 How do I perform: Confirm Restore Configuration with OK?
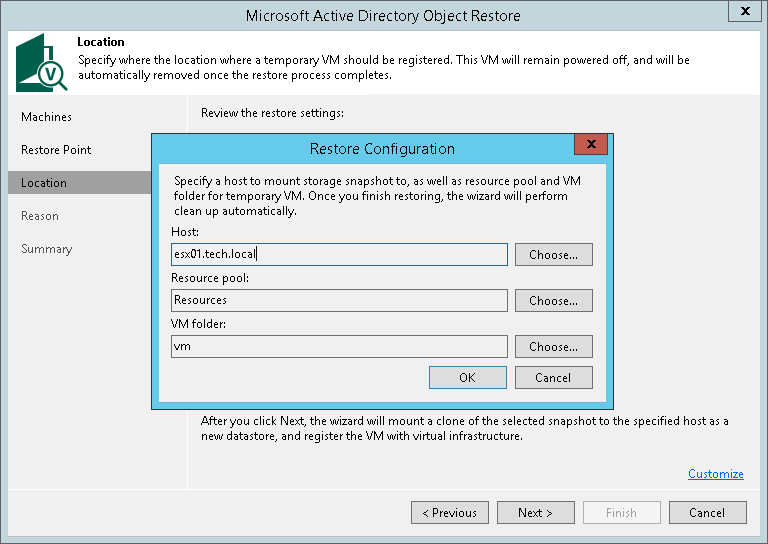click(x=467, y=378)
